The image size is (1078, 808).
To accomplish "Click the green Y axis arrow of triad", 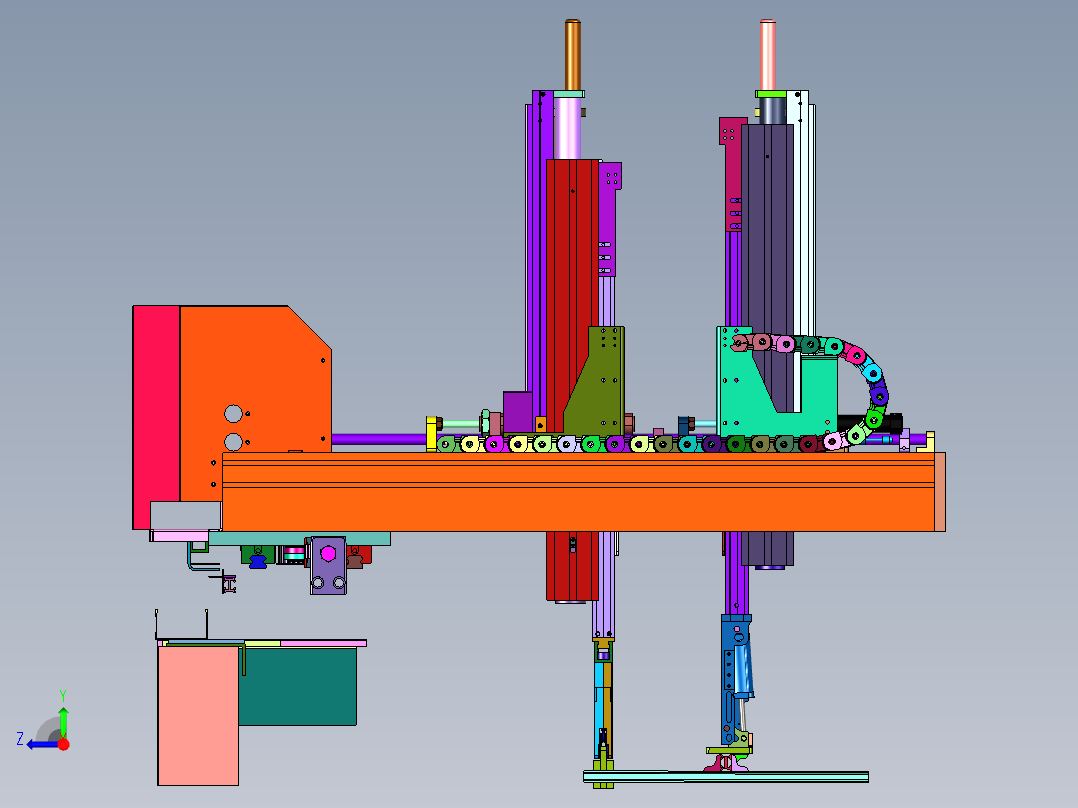I will click(63, 721).
